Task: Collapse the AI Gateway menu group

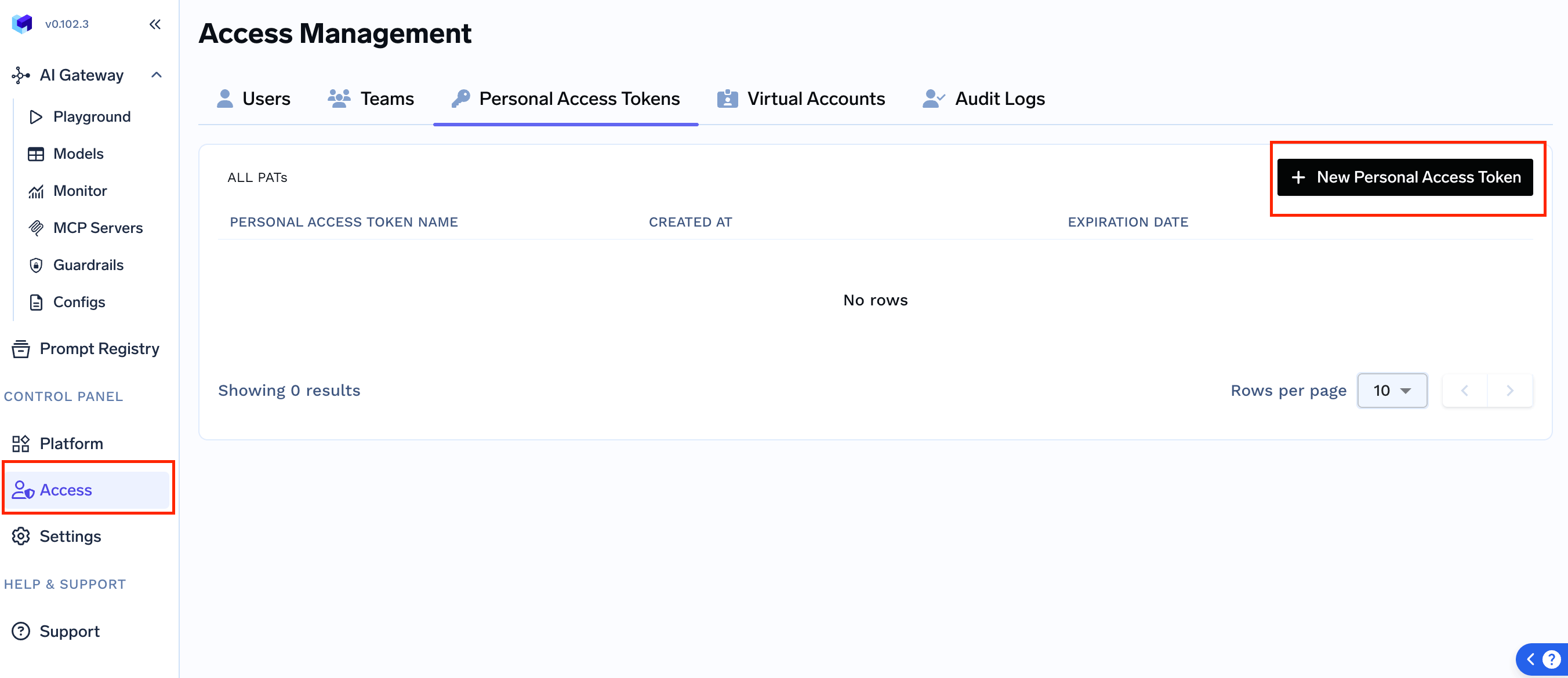Action: coord(157,75)
